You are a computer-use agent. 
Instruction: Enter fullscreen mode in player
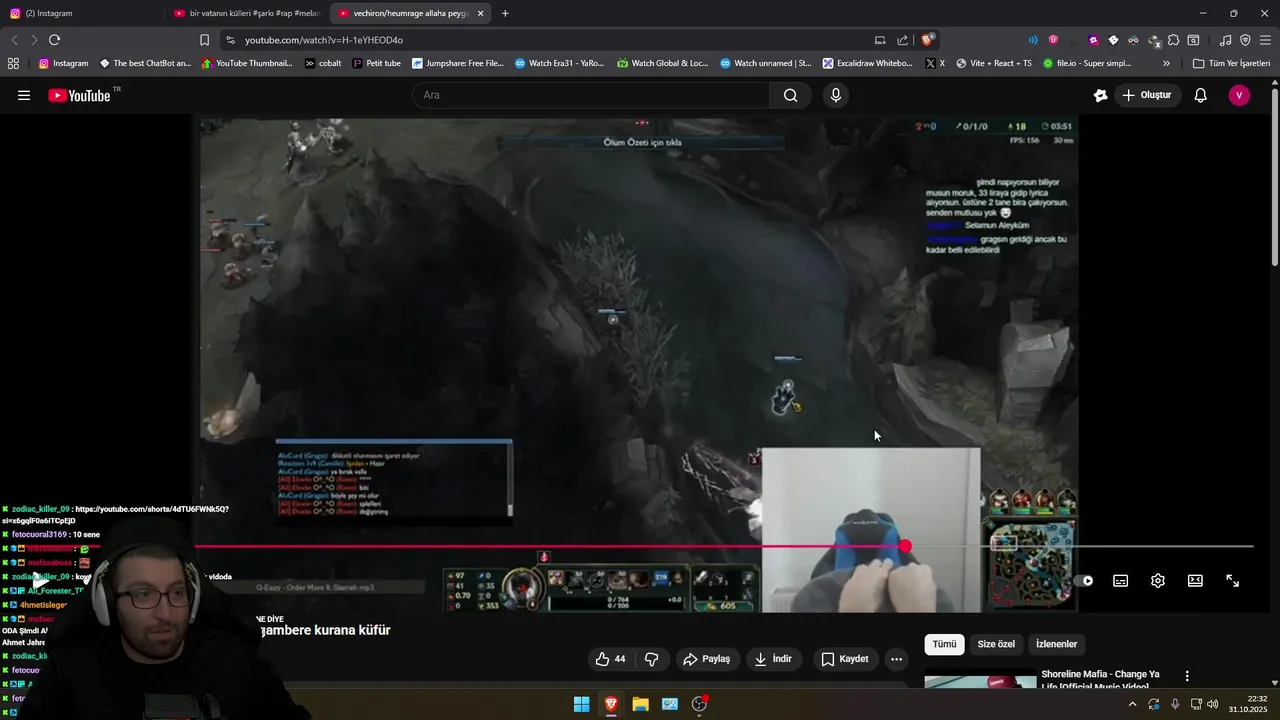click(x=1232, y=581)
